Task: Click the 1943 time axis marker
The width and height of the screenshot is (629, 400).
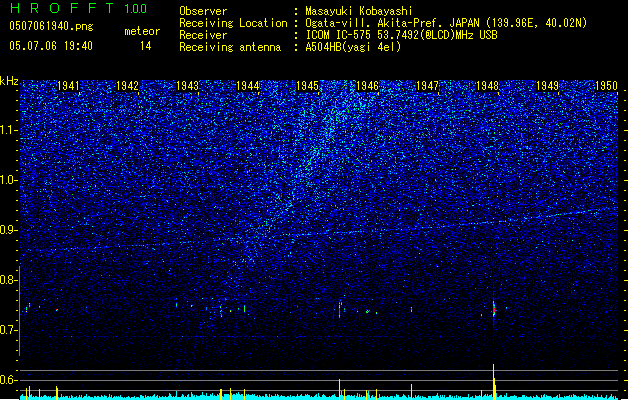Action: pyautogui.click(x=187, y=86)
